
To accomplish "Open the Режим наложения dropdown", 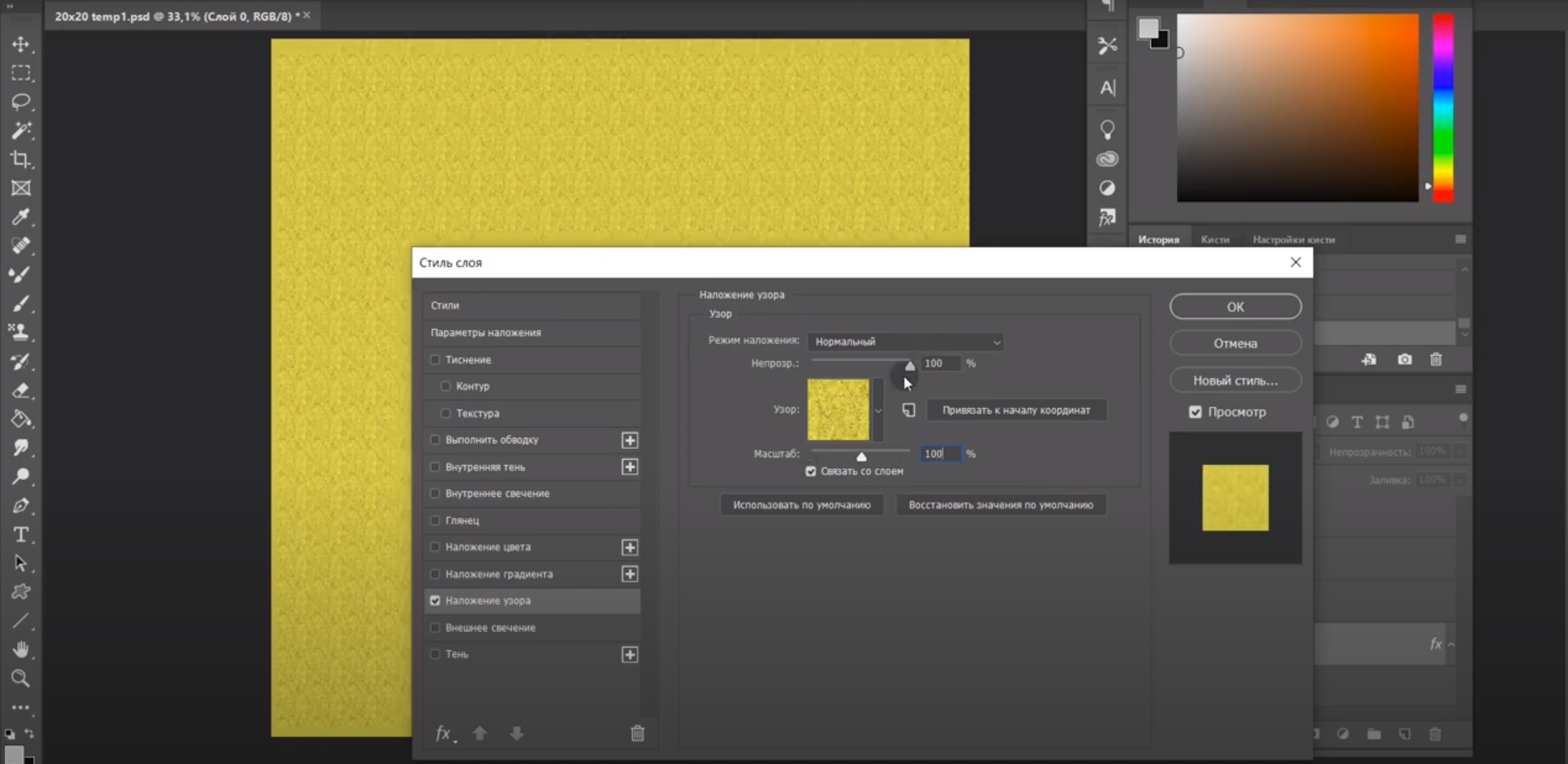I will click(905, 341).
